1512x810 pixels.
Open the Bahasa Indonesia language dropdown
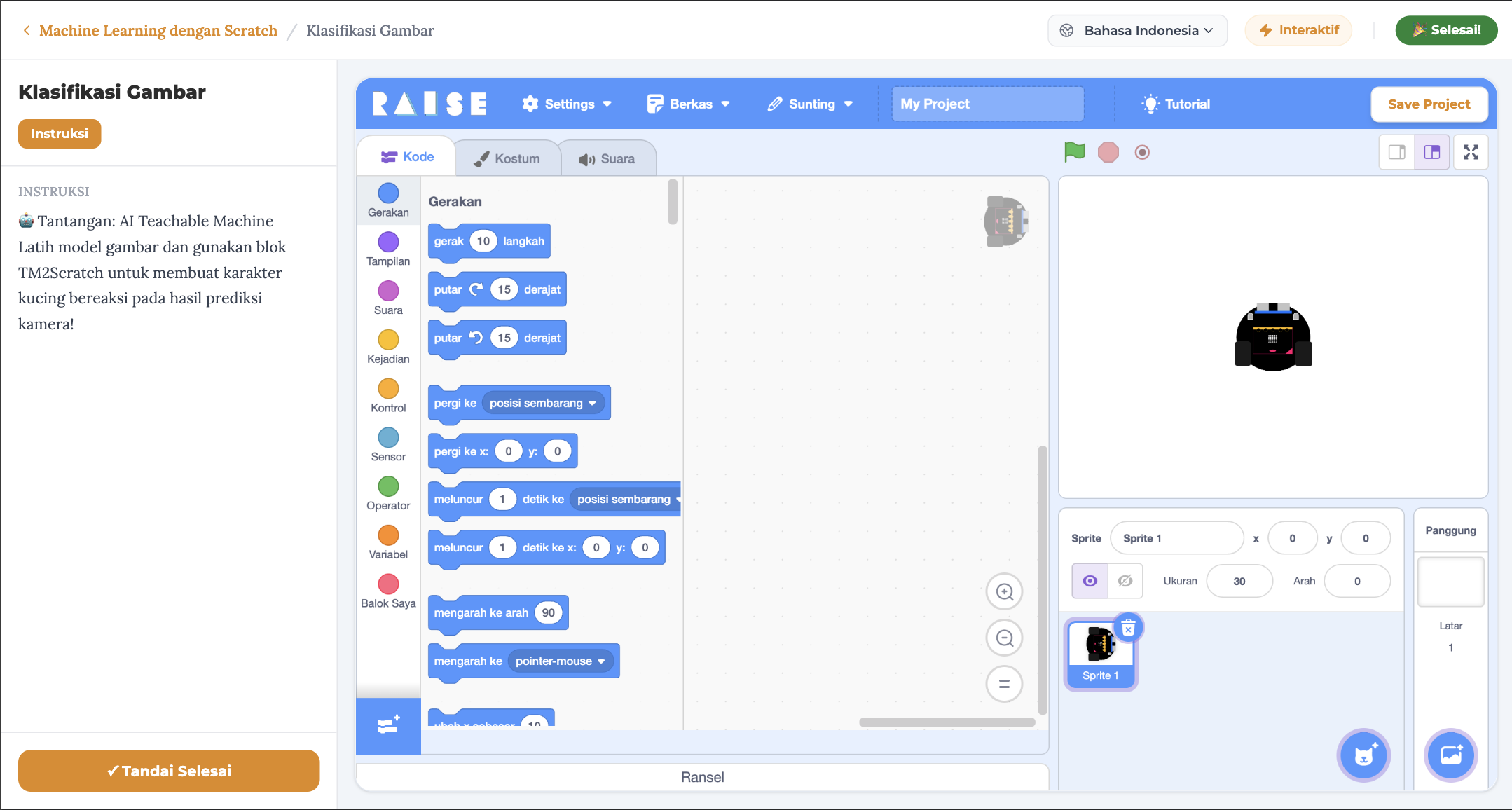tap(1137, 30)
